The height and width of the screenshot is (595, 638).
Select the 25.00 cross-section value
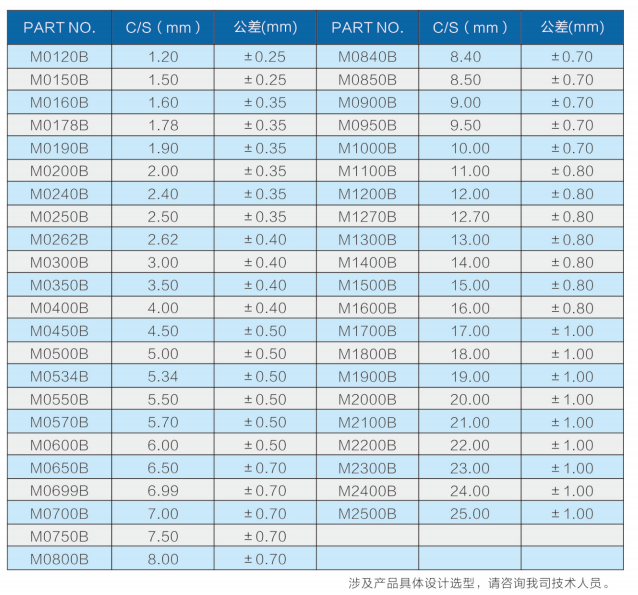(470, 514)
